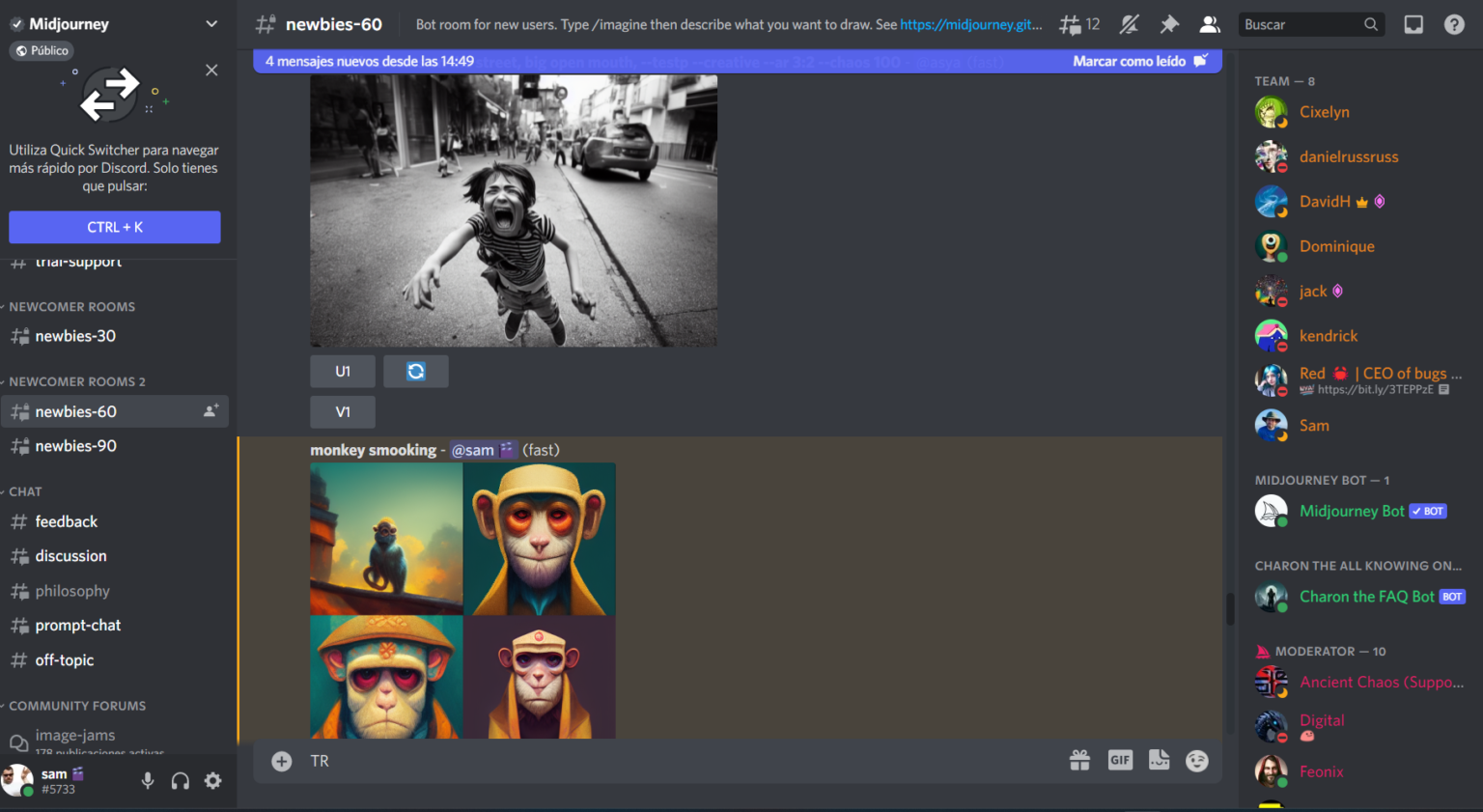Open the monkey smooking image grid
Viewport: 1483px width, 812px height.
(462, 601)
